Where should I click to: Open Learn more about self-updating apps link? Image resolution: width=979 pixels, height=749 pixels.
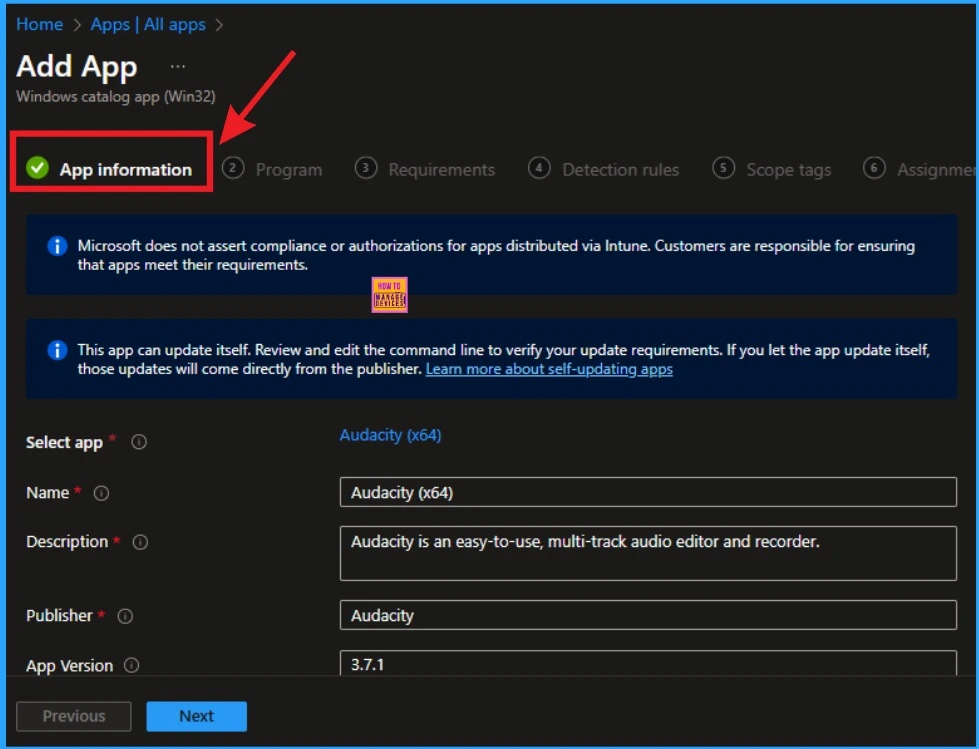click(549, 369)
